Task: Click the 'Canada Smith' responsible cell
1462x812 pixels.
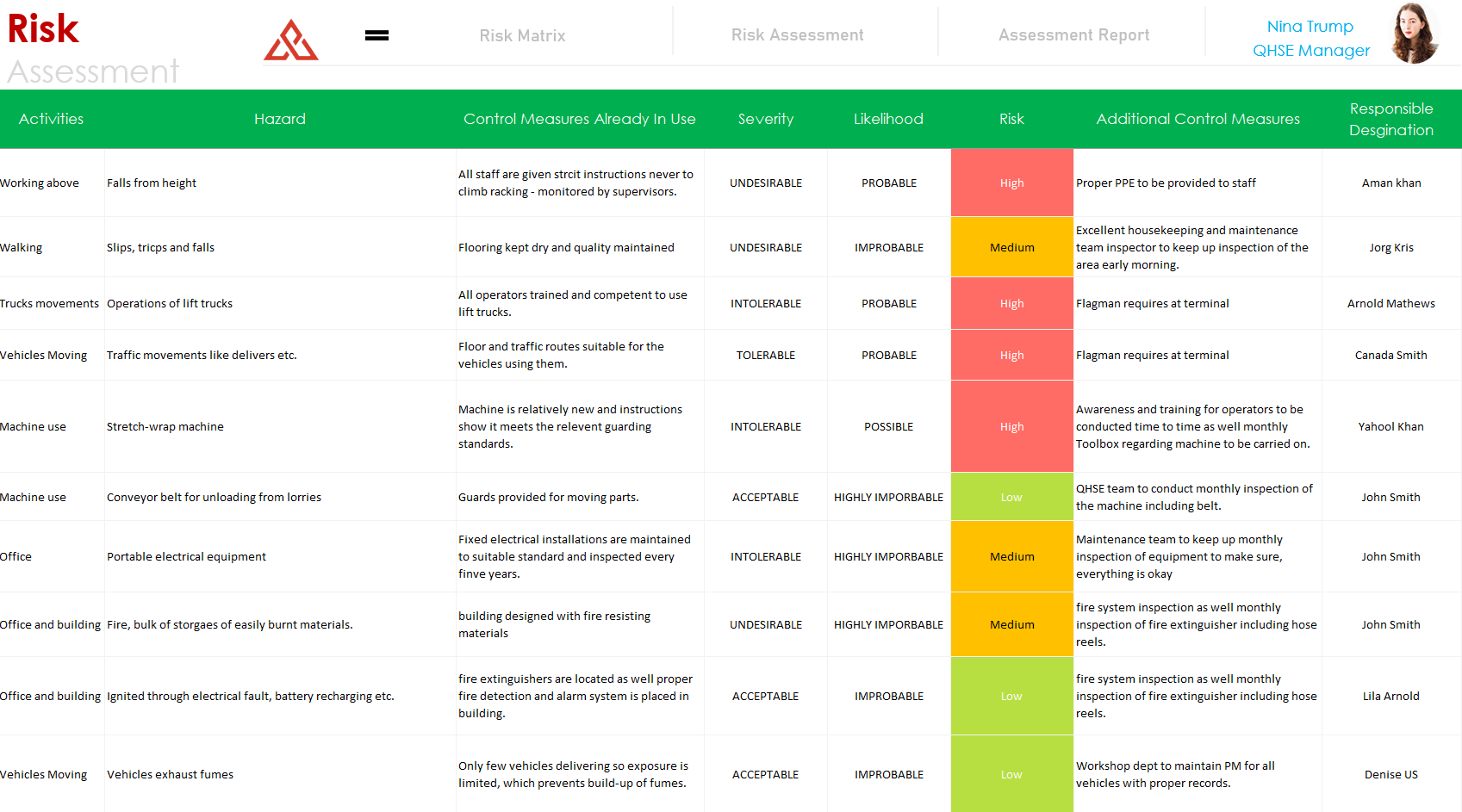Action: [x=1391, y=355]
